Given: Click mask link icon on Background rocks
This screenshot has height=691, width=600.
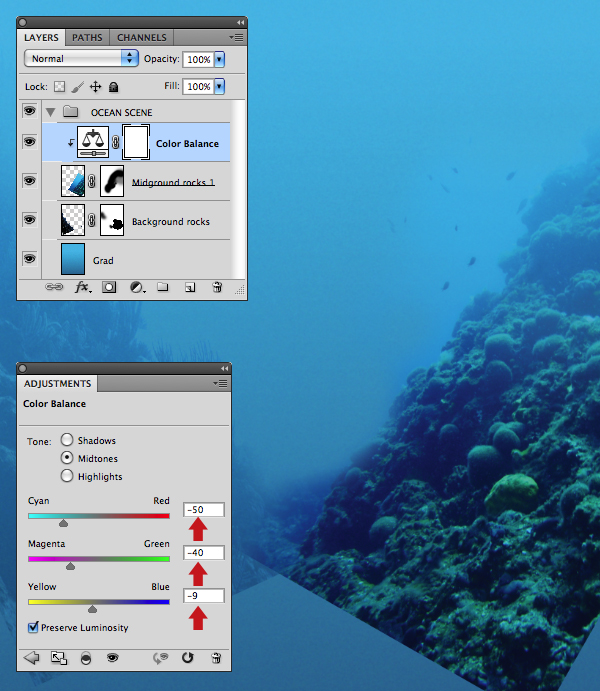Looking at the screenshot, I should click(92, 220).
